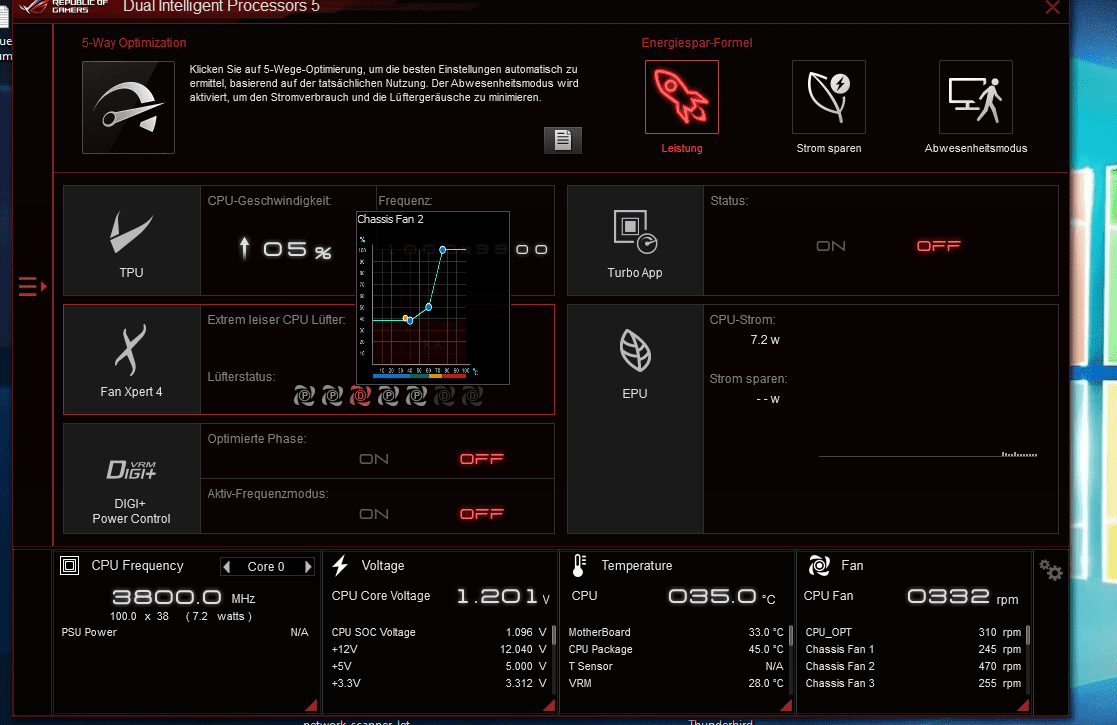
Task: Click the 3800.0 MHz frequency readout
Action: [183, 597]
